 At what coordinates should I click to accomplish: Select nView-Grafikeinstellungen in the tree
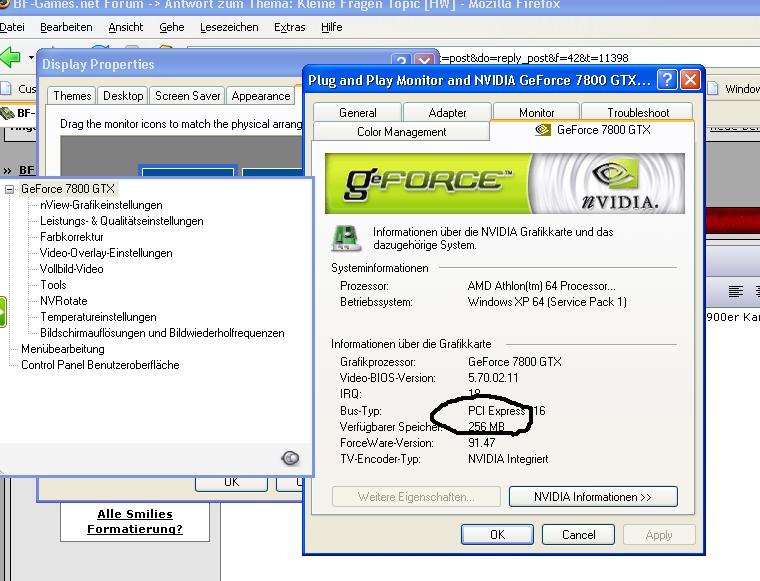coord(101,205)
